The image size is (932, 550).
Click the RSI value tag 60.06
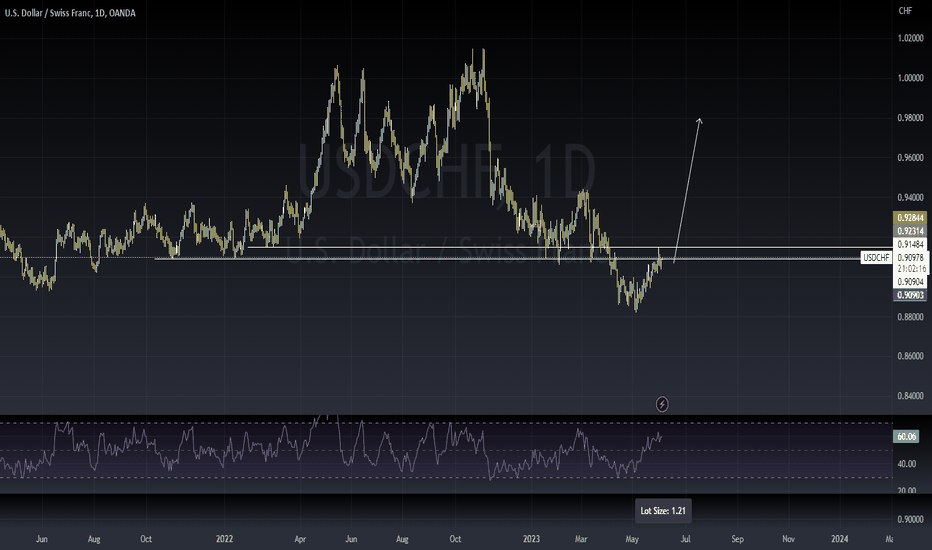tap(906, 436)
